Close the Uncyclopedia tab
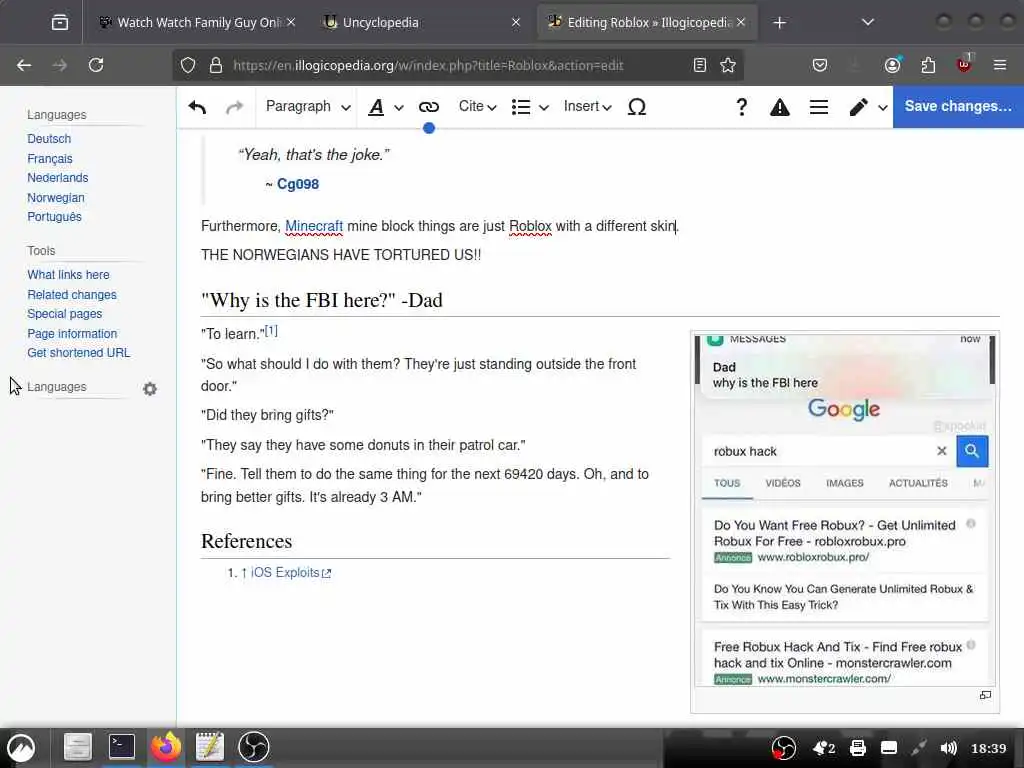The image size is (1024, 768). click(x=516, y=23)
